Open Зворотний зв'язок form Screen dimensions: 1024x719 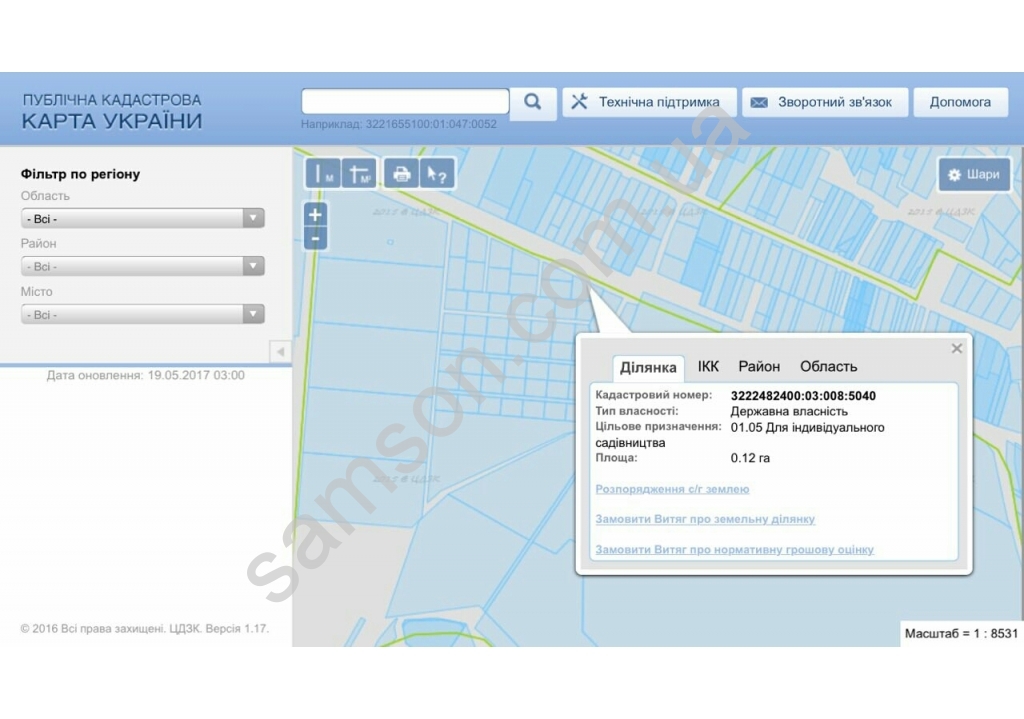click(x=825, y=102)
